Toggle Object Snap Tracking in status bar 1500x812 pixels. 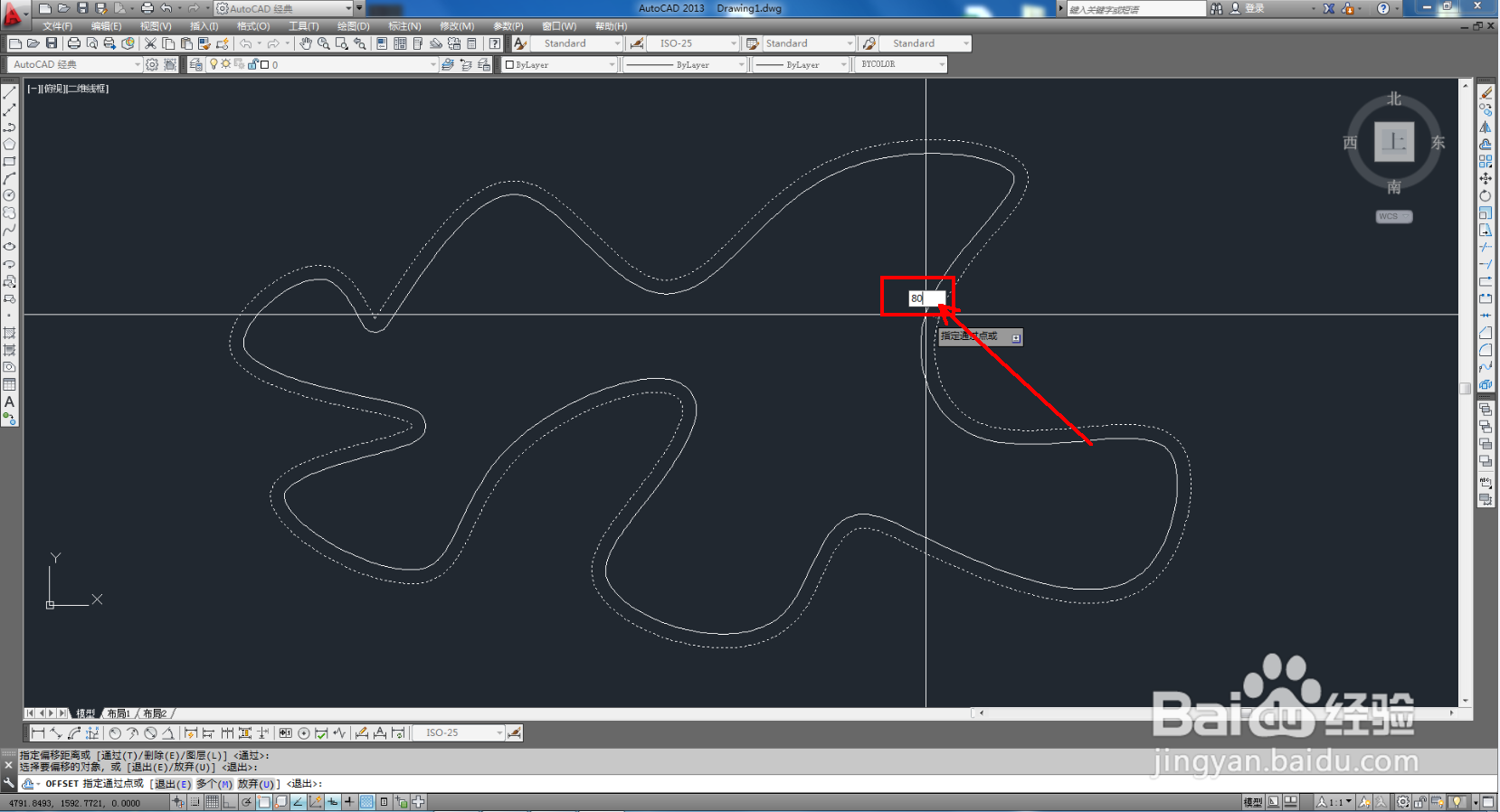pyautogui.click(x=298, y=802)
